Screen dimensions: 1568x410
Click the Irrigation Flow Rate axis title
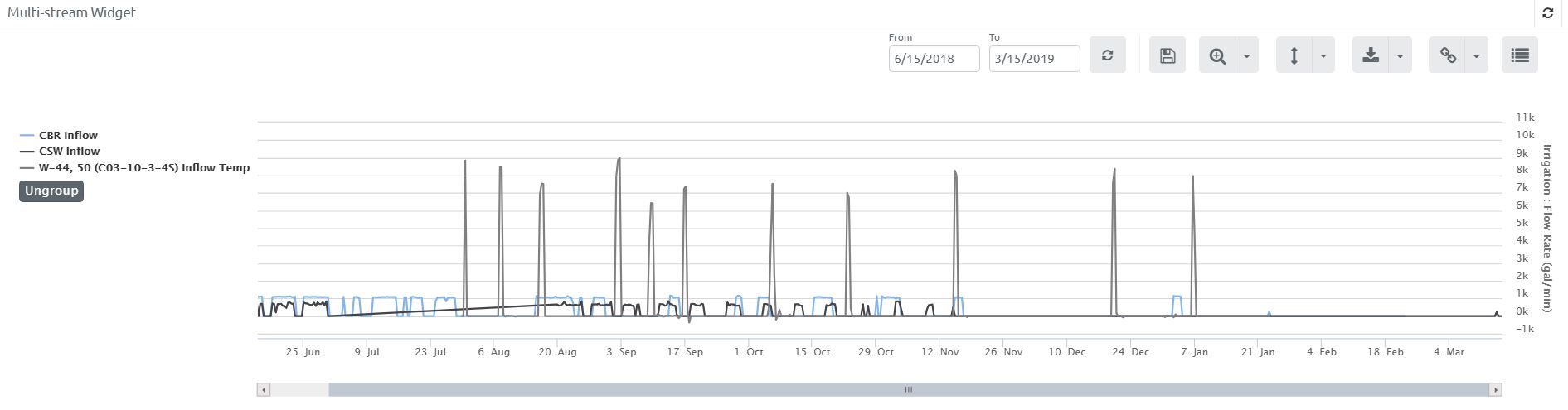pyautogui.click(x=1547, y=229)
